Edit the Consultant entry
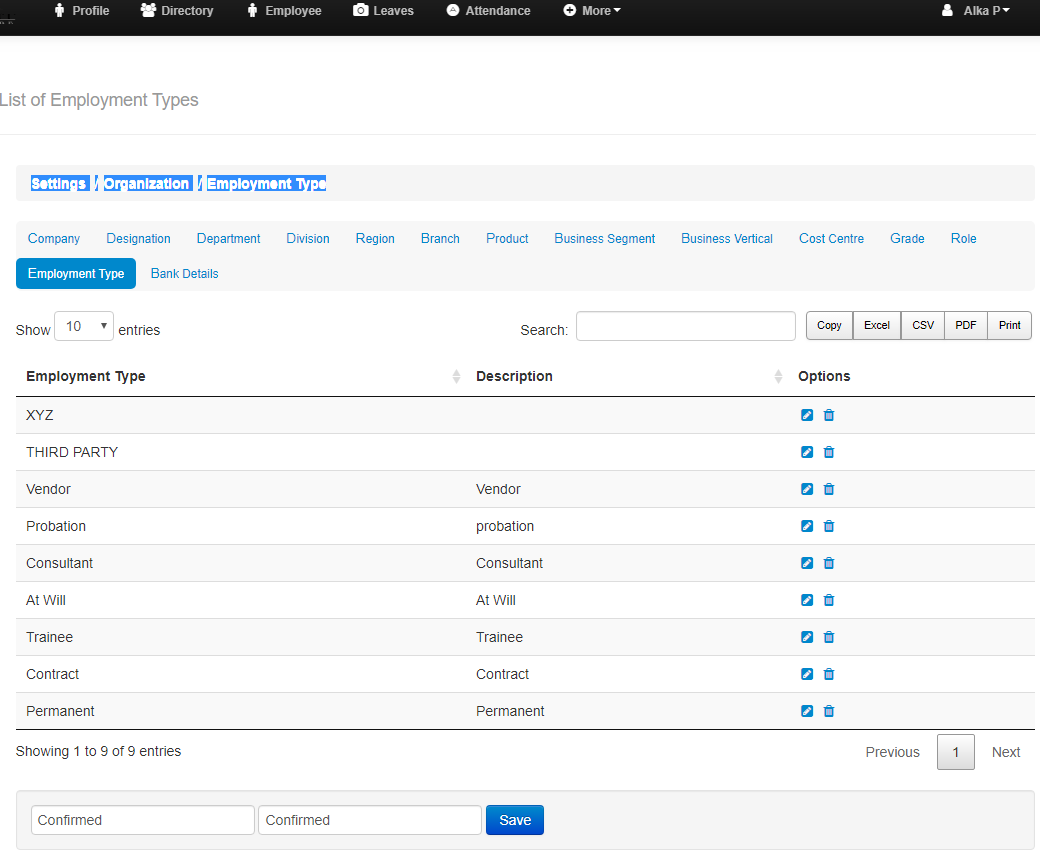The image size is (1040, 855). click(x=807, y=563)
